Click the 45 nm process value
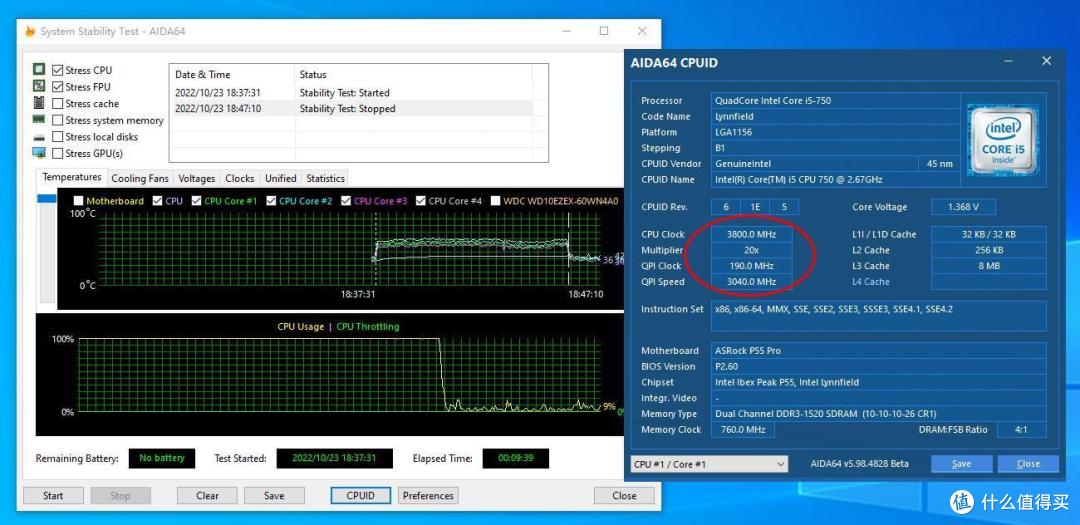 (939, 164)
